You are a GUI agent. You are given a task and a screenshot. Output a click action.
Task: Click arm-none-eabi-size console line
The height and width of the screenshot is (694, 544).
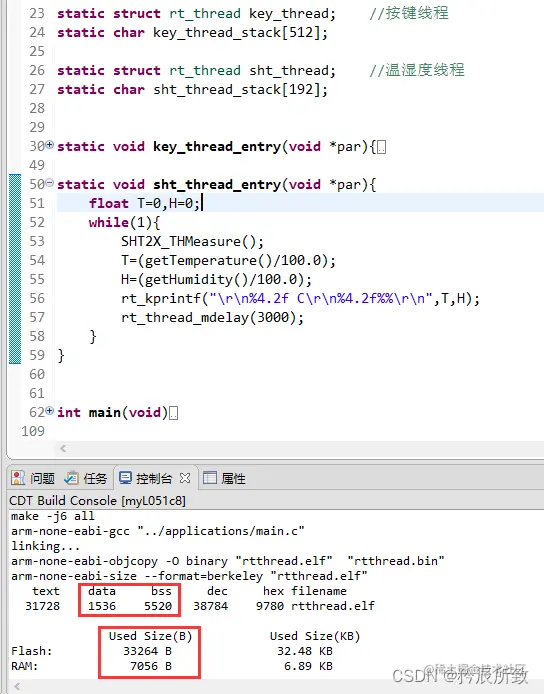(x=189, y=576)
